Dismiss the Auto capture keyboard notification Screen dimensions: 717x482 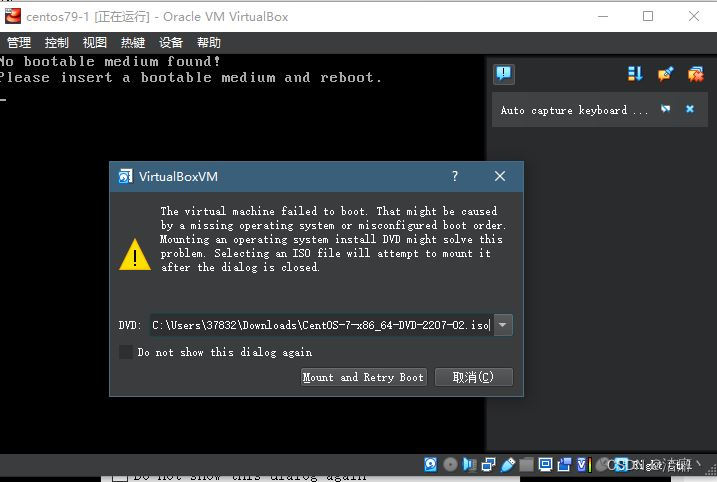click(690, 109)
